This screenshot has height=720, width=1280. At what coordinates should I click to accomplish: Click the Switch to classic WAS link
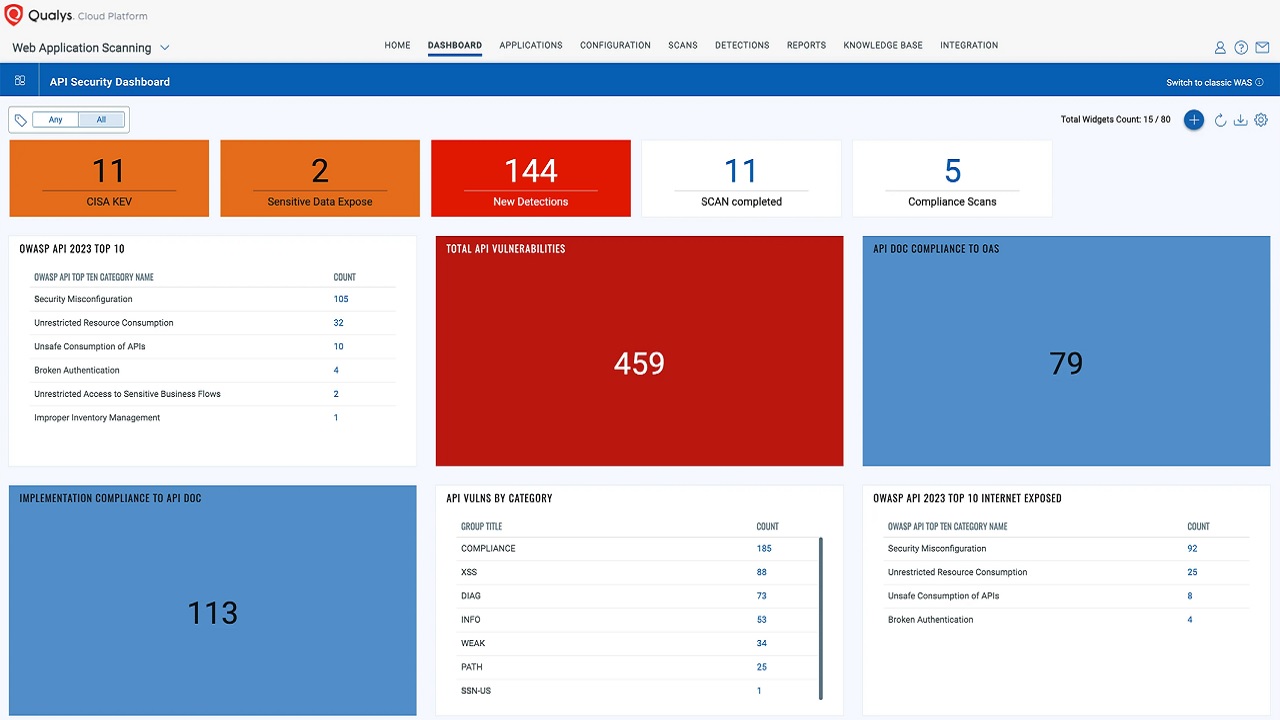[x=1210, y=81]
